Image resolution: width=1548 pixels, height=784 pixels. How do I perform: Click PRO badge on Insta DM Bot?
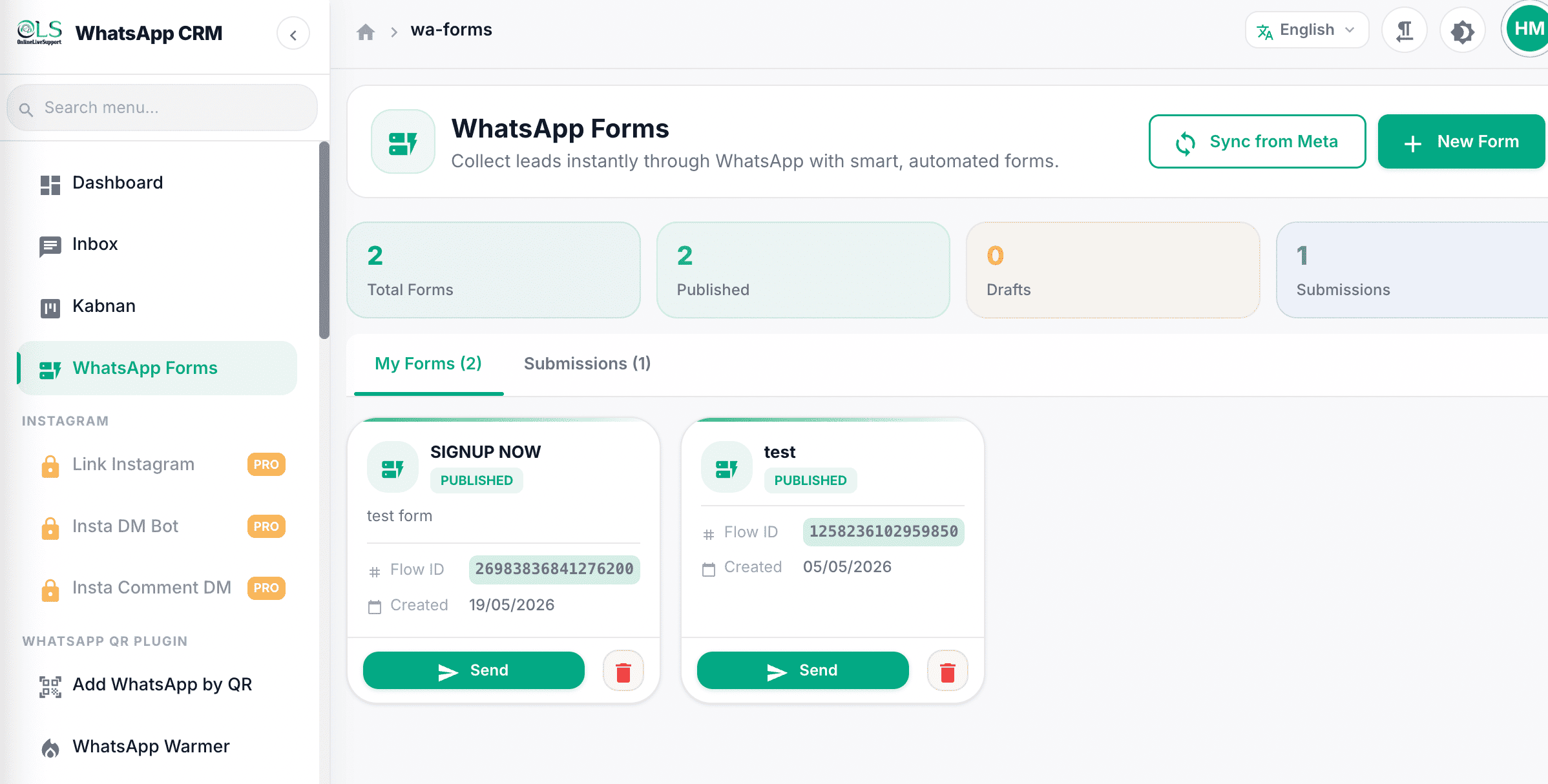pos(266,526)
